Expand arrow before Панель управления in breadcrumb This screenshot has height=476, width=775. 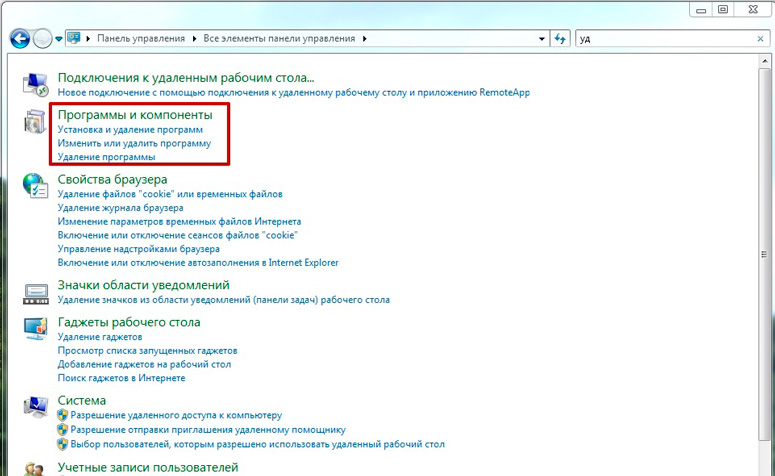[x=88, y=39]
